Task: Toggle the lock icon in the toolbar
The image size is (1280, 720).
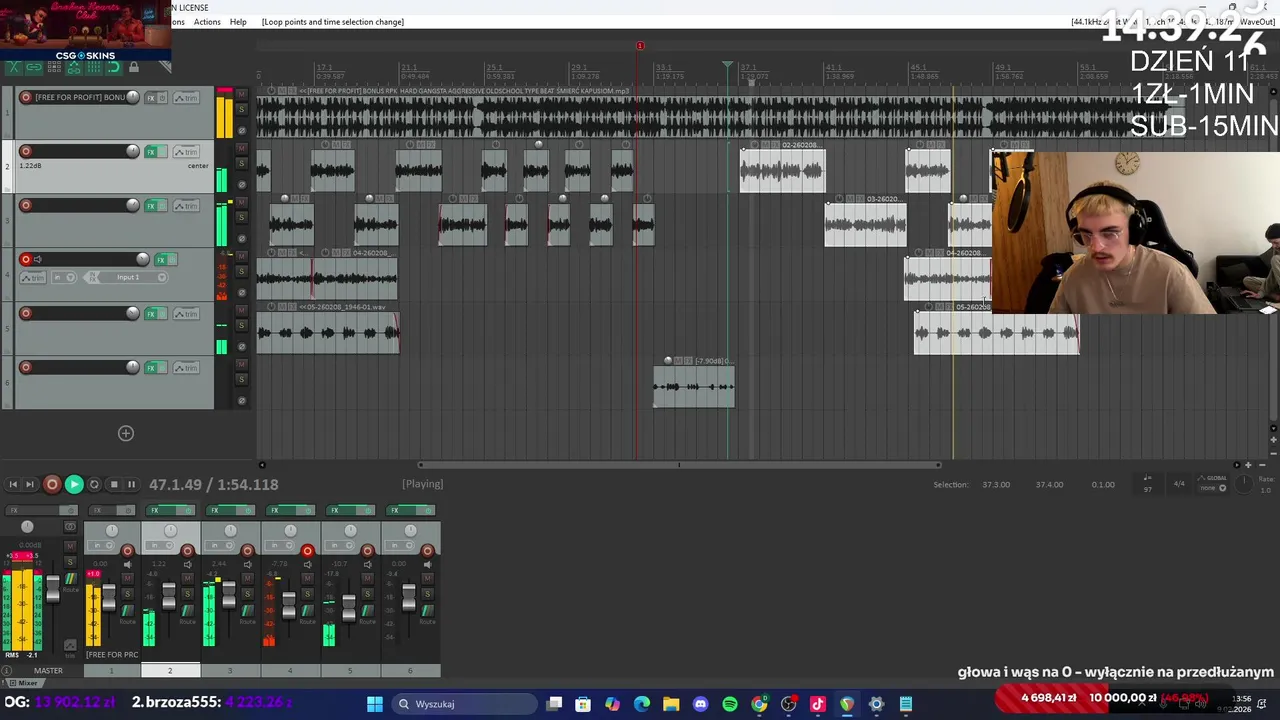Action: [134, 67]
